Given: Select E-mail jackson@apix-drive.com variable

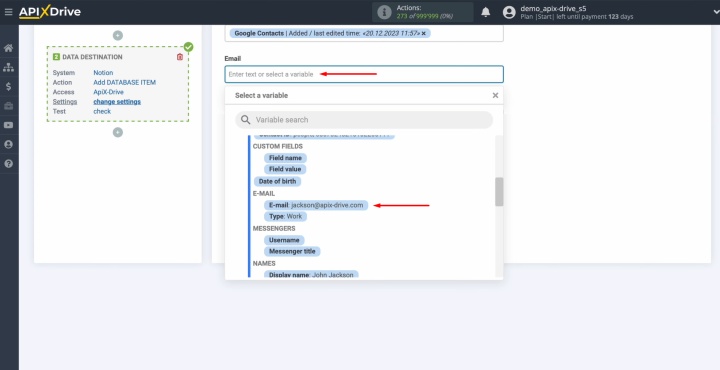Looking at the screenshot, I should pos(316,205).
